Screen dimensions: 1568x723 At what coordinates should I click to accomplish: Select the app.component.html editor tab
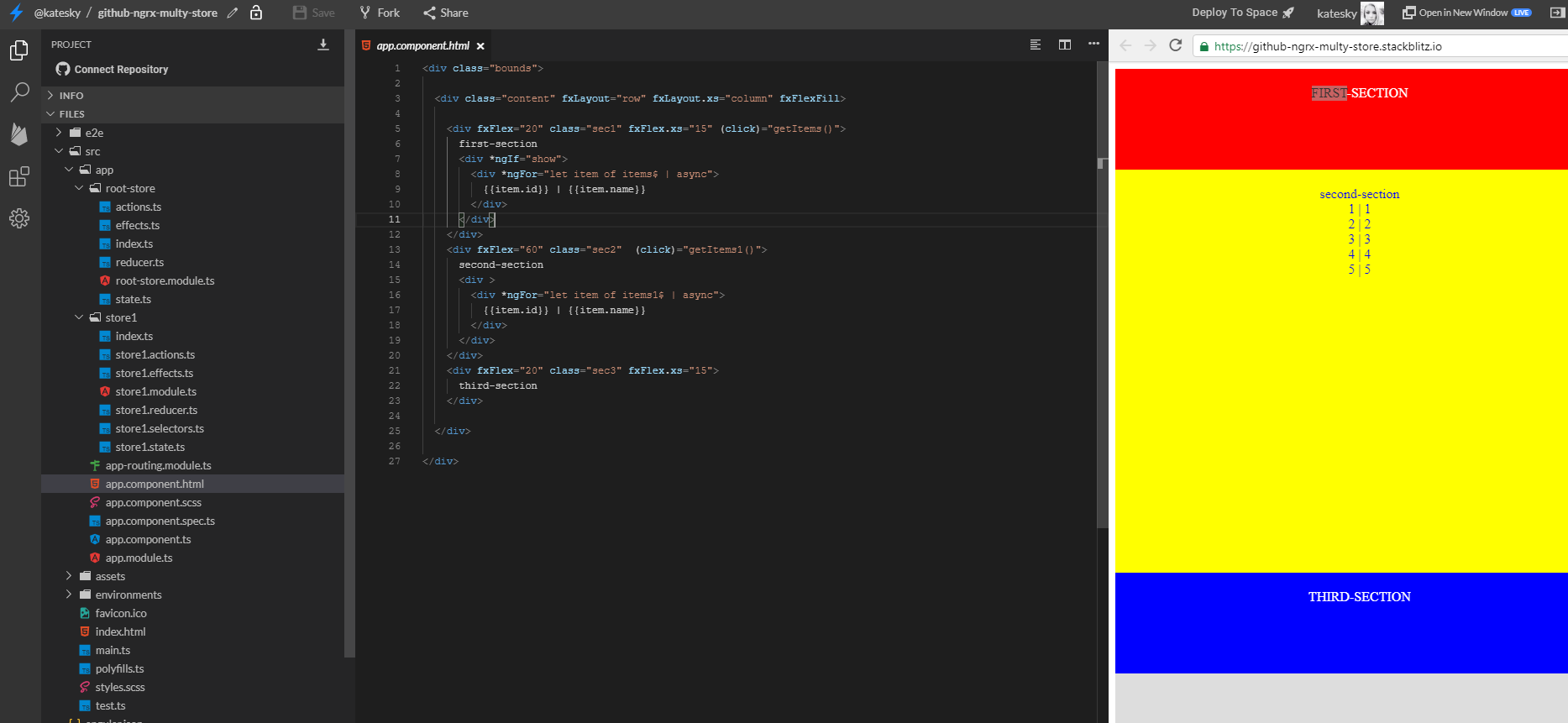[x=422, y=46]
